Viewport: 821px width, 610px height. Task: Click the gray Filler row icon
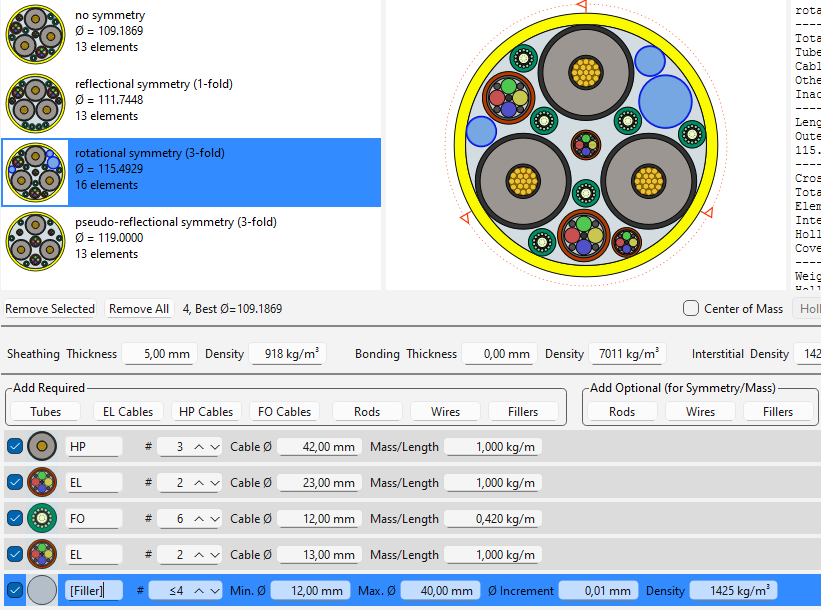pyautogui.click(x=42, y=590)
